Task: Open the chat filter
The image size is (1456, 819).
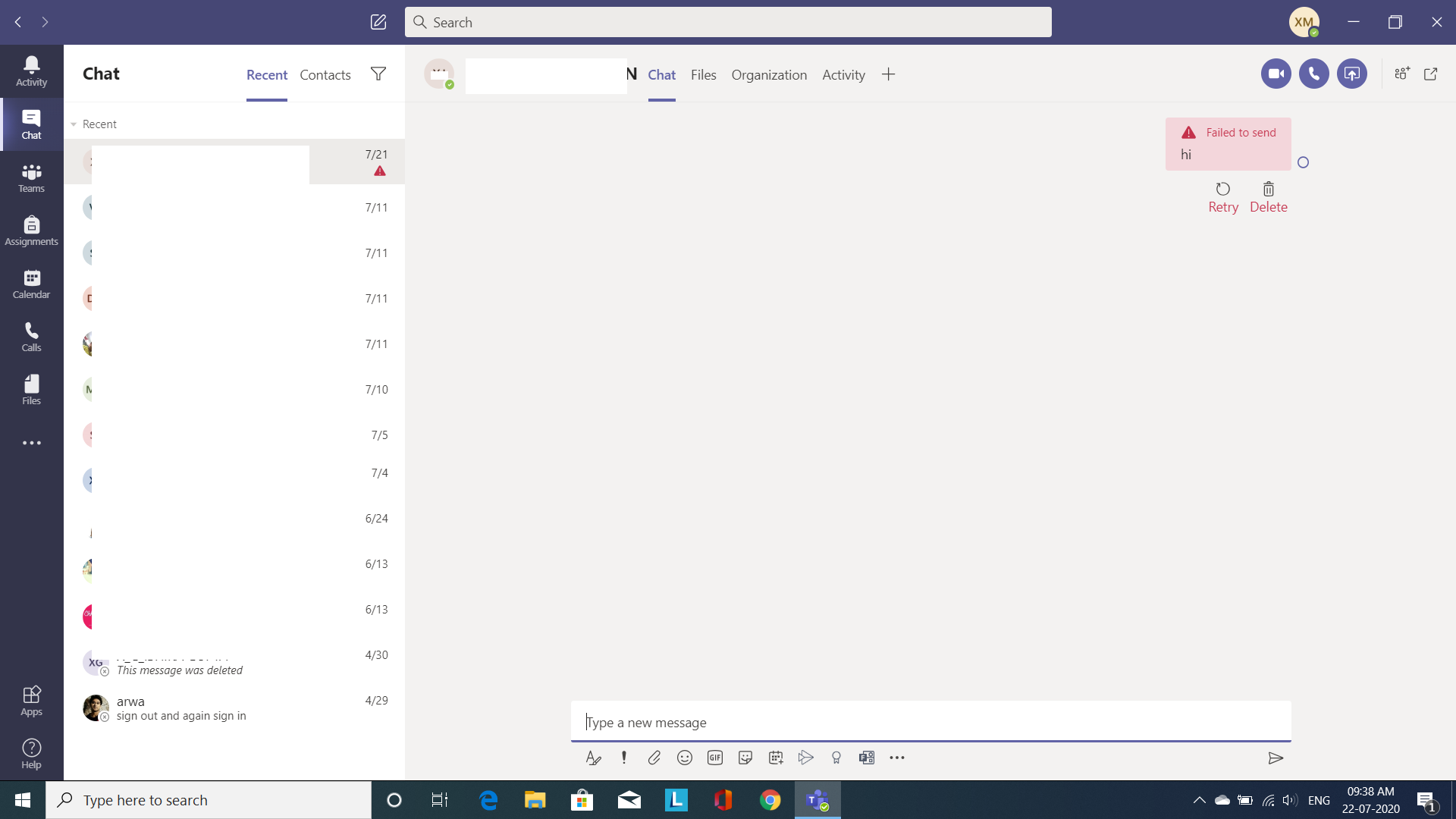Action: [378, 74]
